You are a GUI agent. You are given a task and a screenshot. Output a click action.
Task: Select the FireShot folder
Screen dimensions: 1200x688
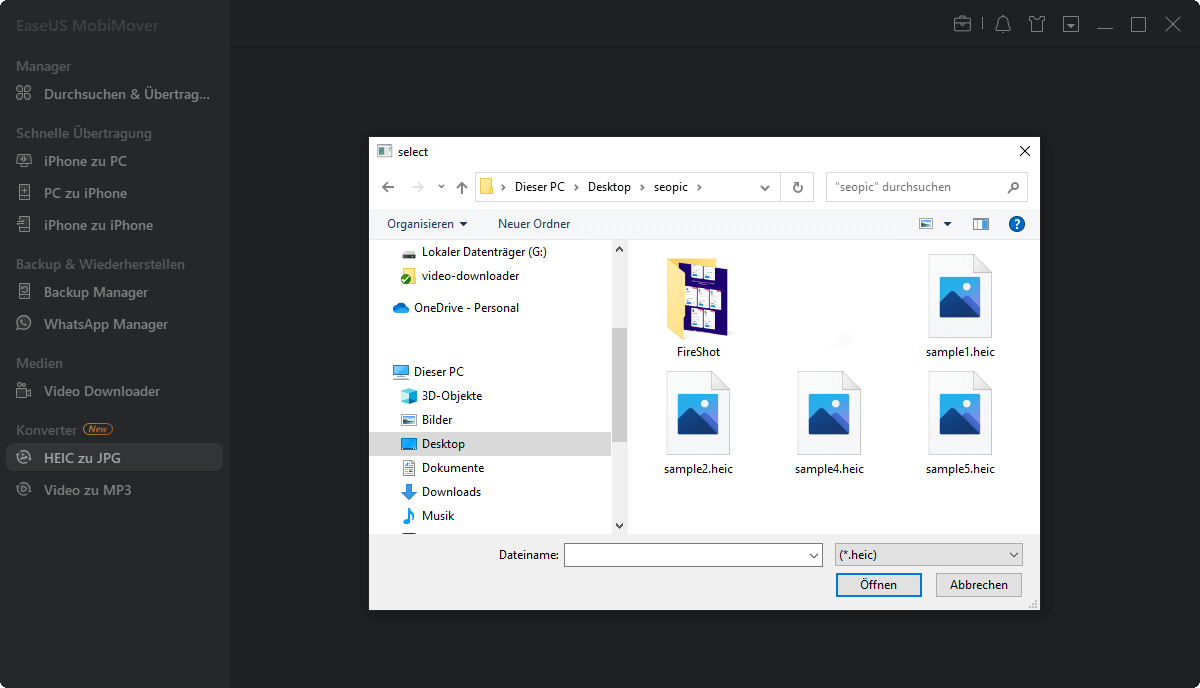(x=698, y=306)
